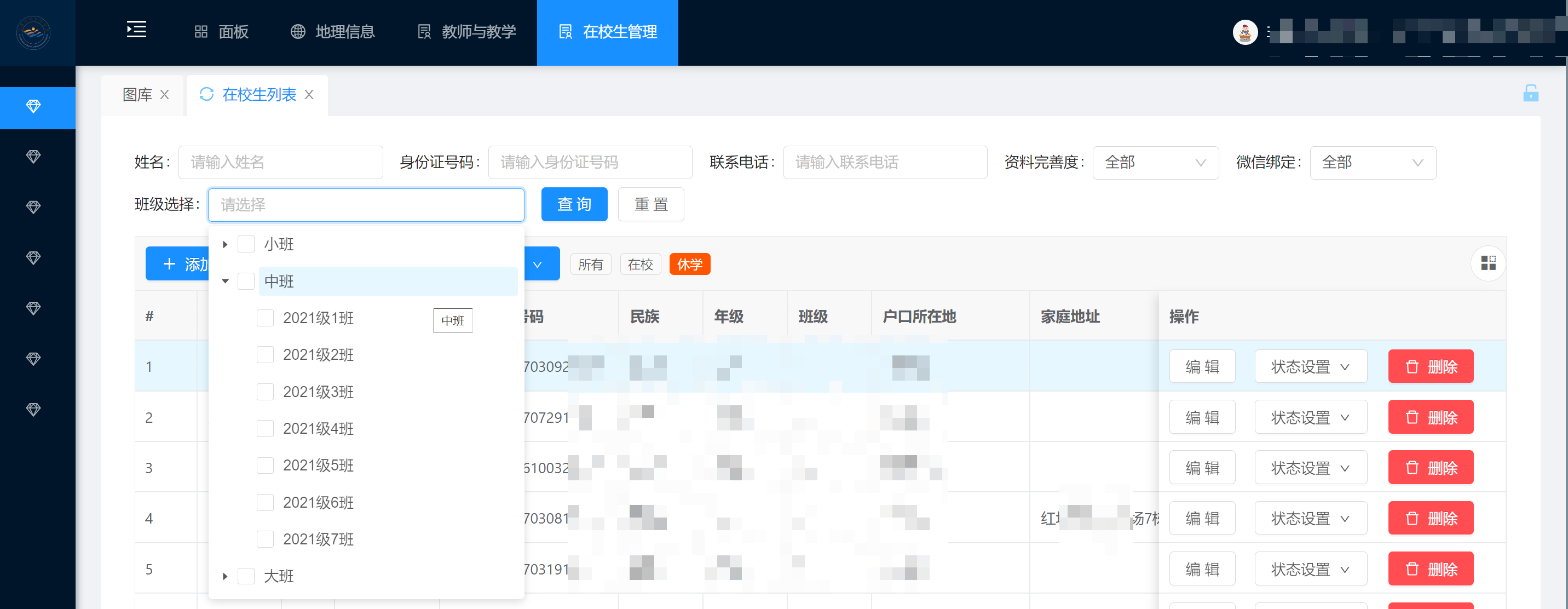Select the sixth diamond sidebar icon
Screen dimensions: 1568x609
(33, 359)
